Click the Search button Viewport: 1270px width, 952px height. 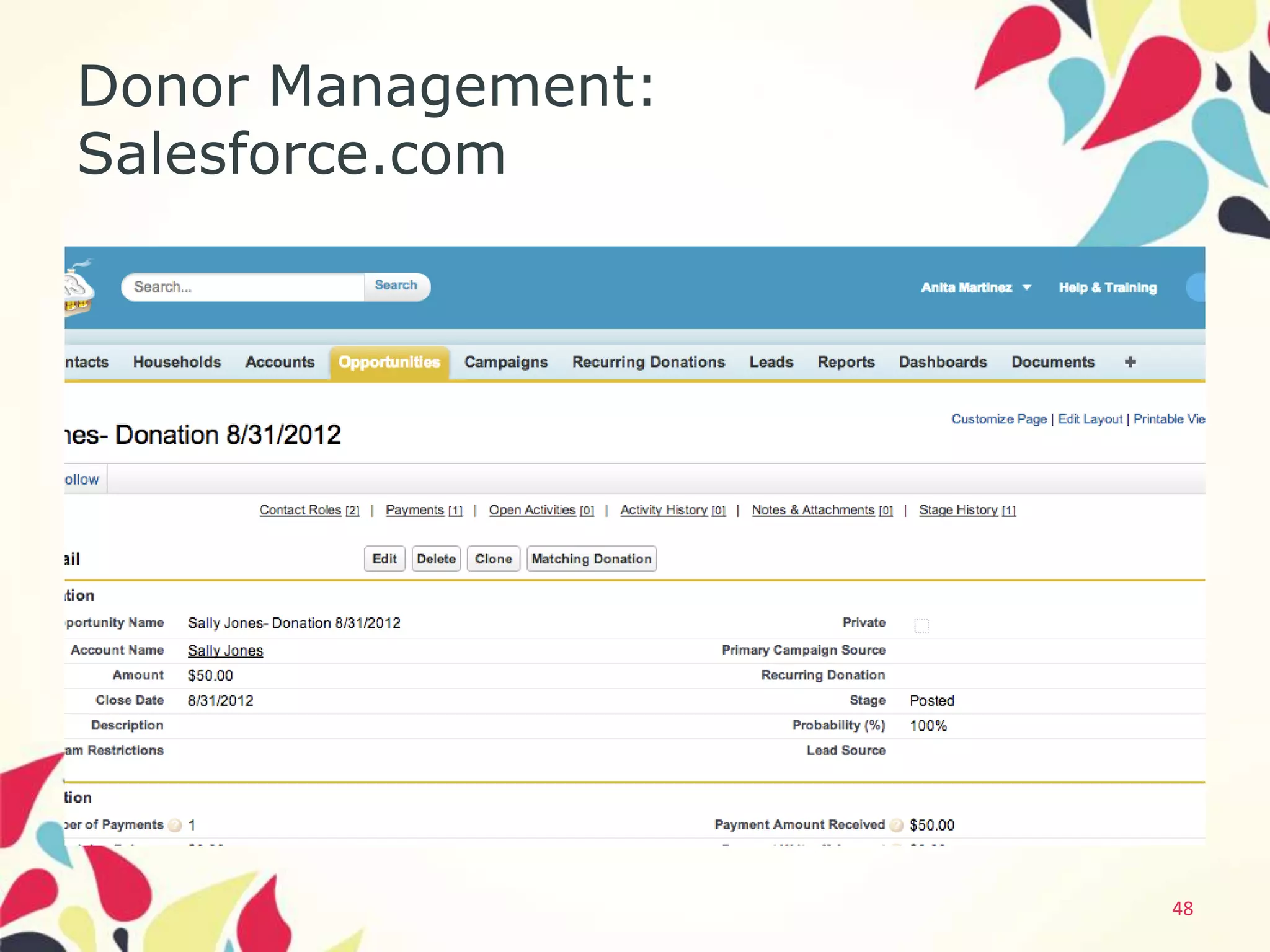(x=397, y=286)
